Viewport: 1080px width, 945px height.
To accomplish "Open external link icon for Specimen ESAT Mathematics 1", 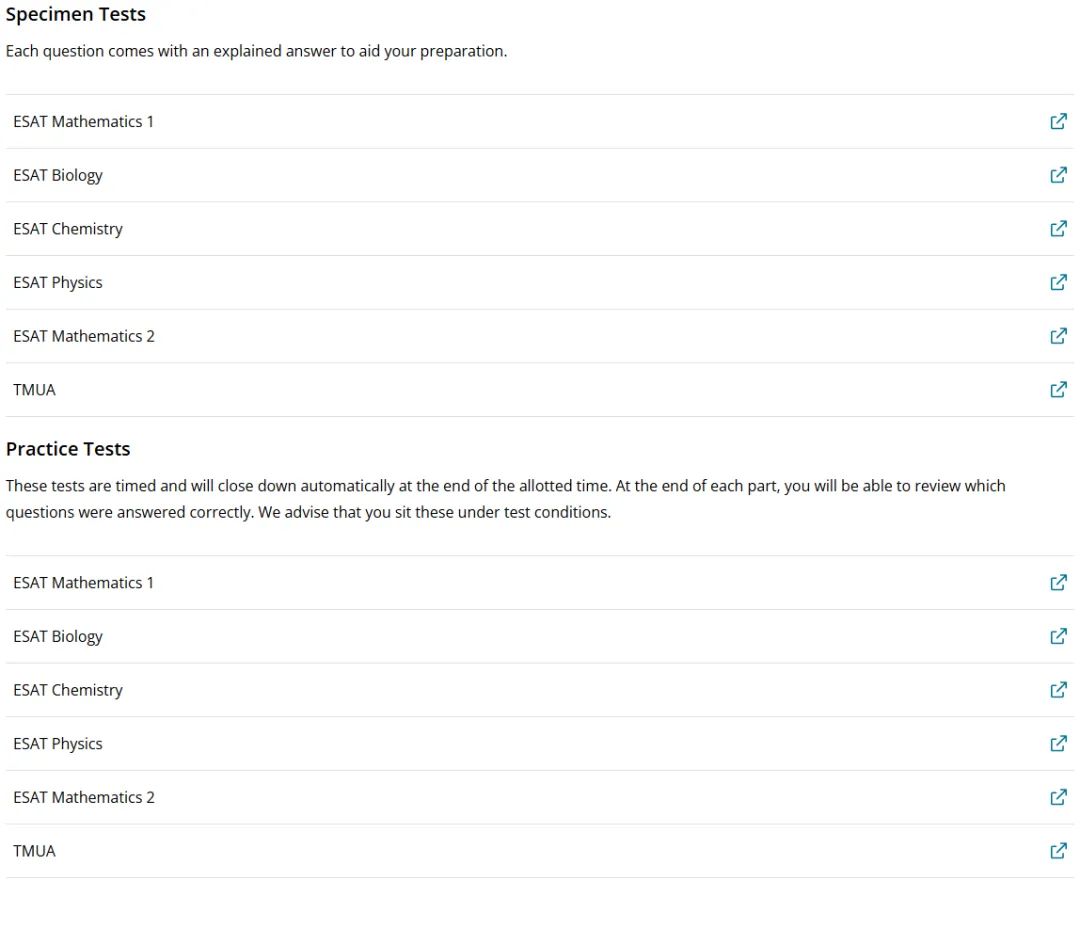I will (1058, 121).
